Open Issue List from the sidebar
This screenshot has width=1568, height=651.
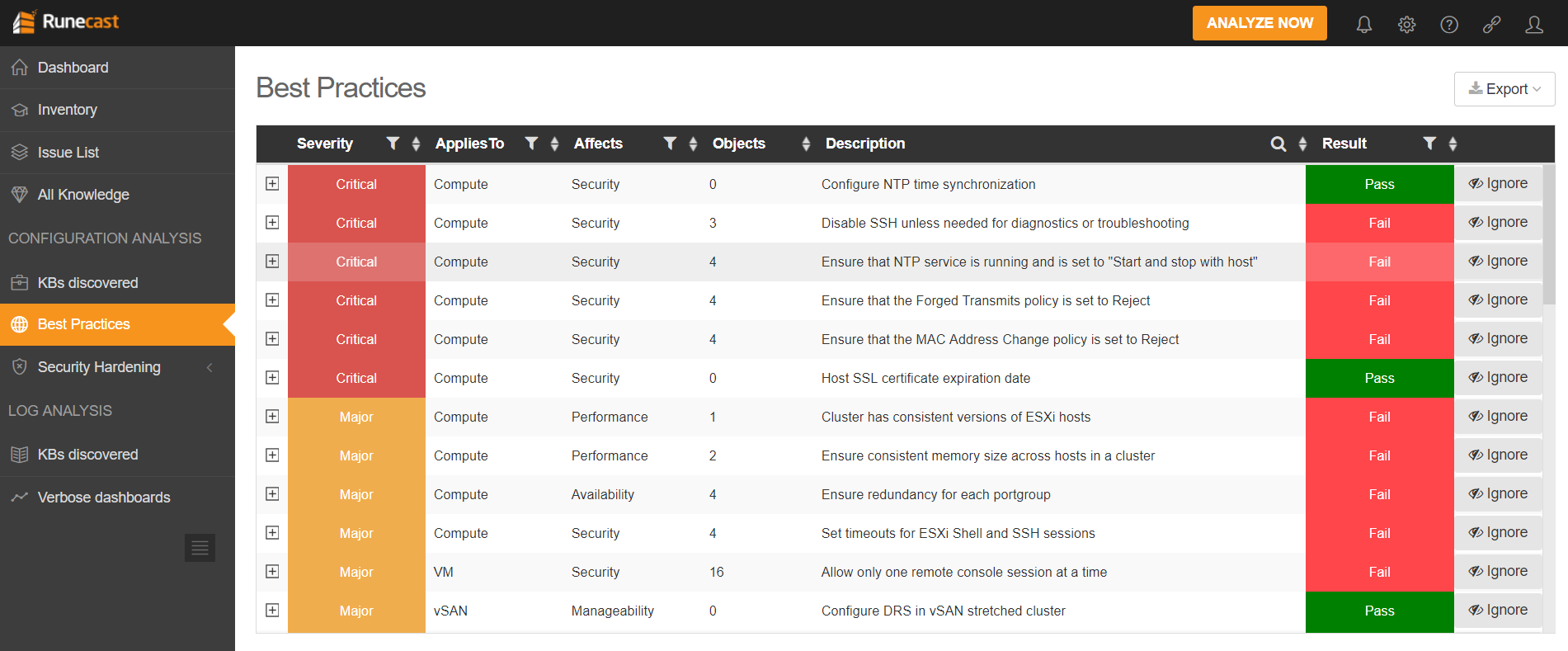point(68,153)
